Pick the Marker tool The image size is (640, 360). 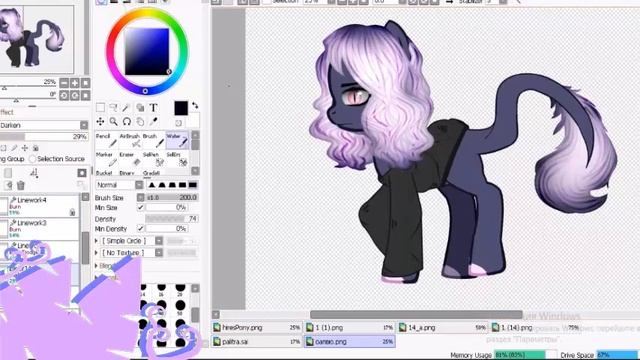tap(106, 160)
